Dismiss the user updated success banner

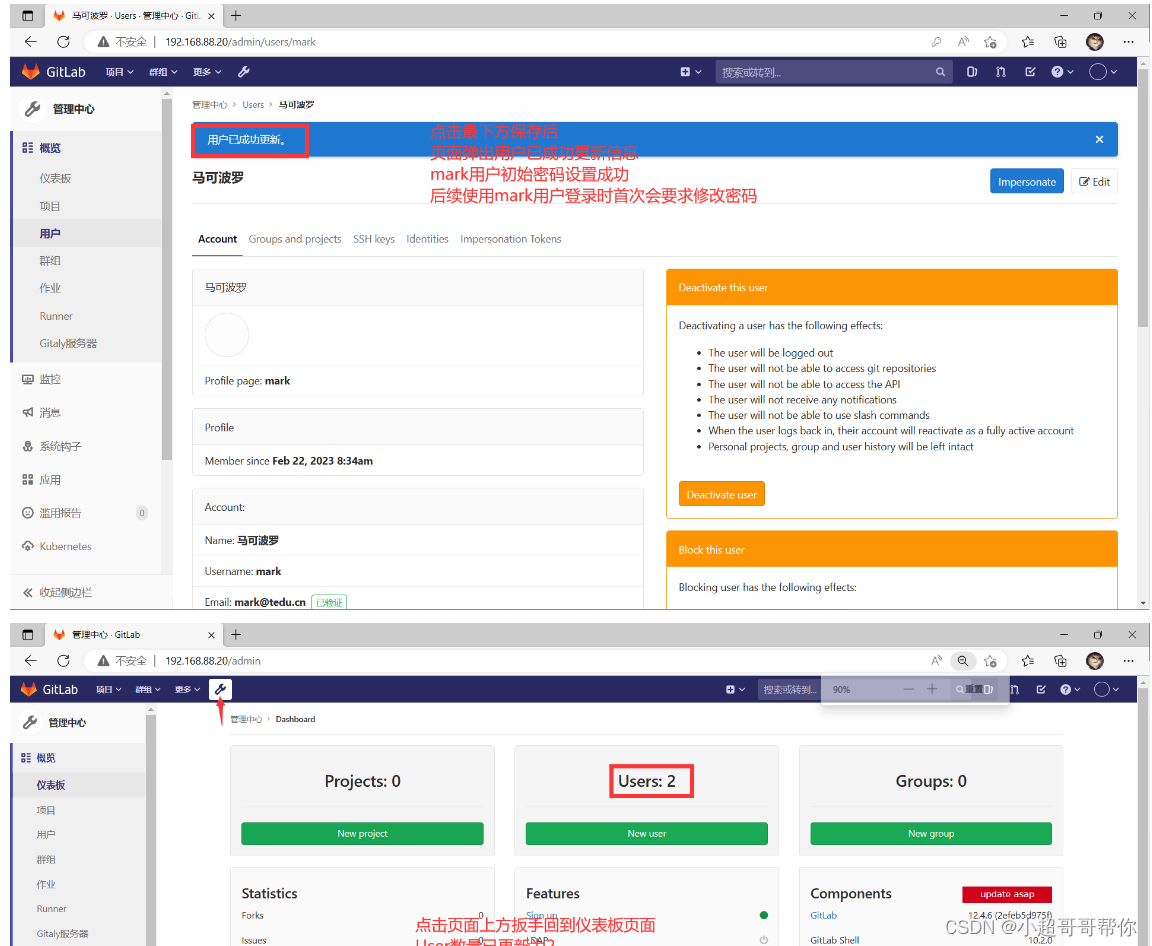click(1099, 139)
